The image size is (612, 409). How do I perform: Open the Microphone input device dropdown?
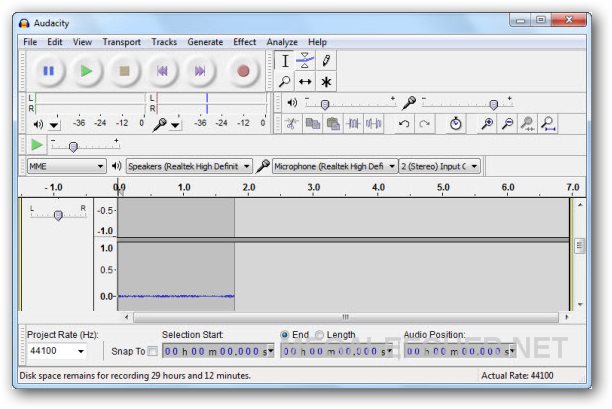point(335,166)
